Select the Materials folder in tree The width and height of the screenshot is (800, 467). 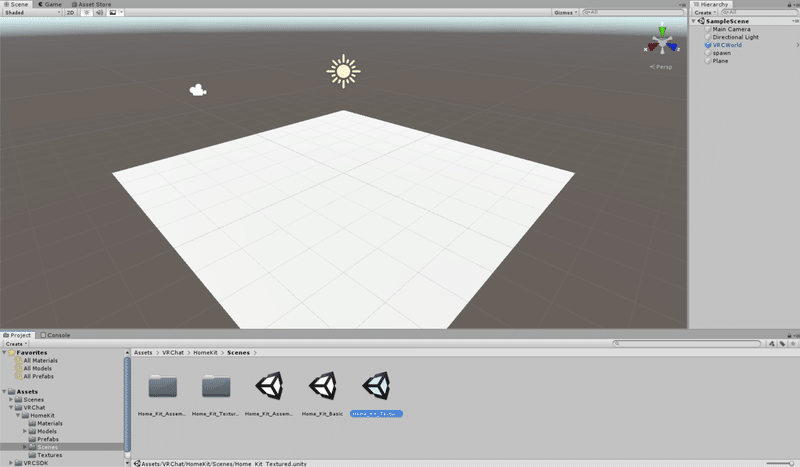[45, 423]
